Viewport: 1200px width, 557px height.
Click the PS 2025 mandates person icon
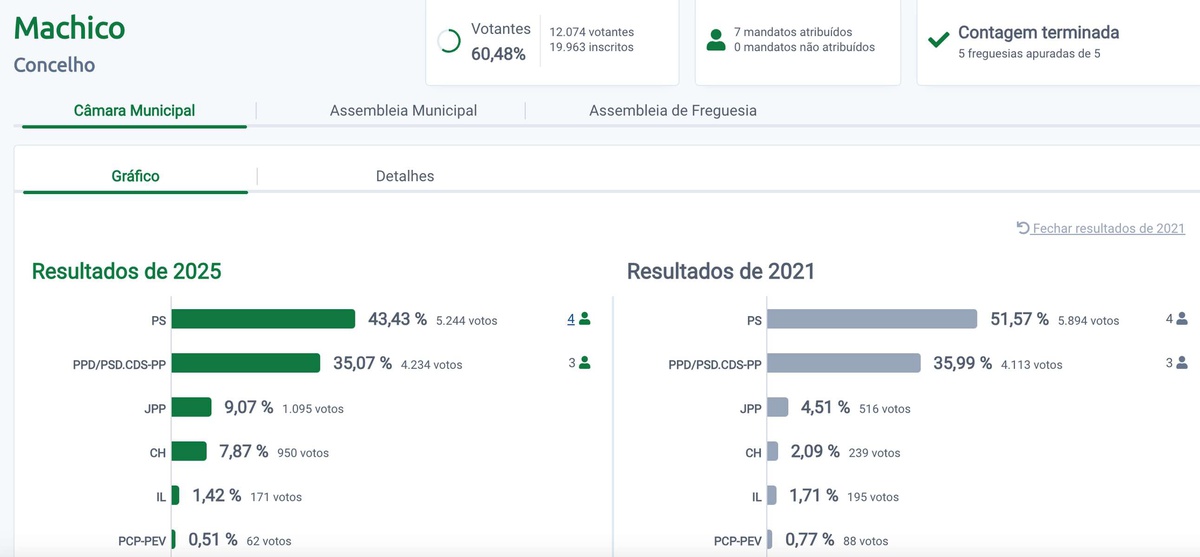[585, 319]
